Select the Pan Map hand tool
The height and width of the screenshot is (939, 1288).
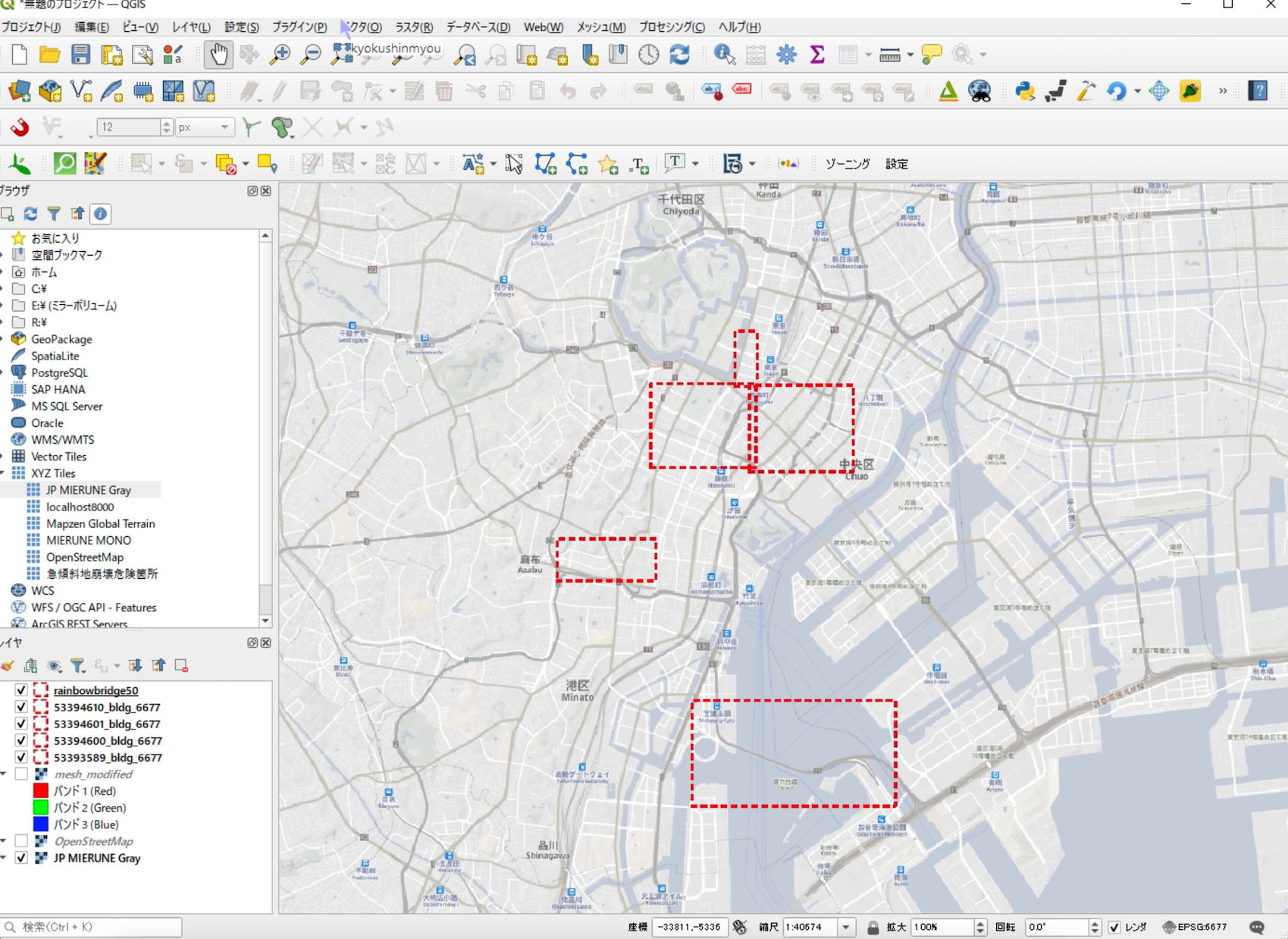(x=218, y=54)
